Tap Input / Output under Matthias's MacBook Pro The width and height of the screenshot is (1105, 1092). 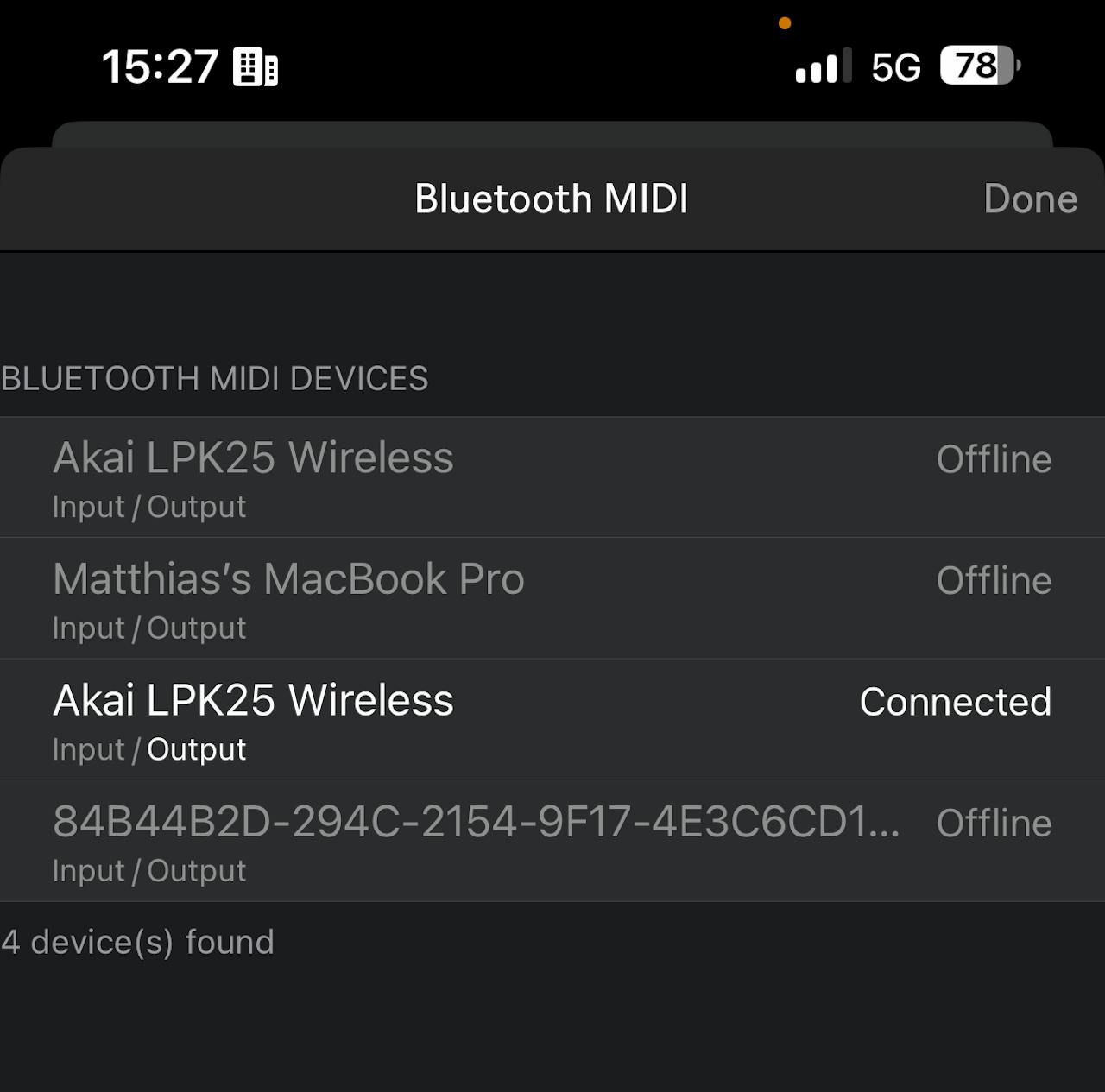tap(149, 628)
